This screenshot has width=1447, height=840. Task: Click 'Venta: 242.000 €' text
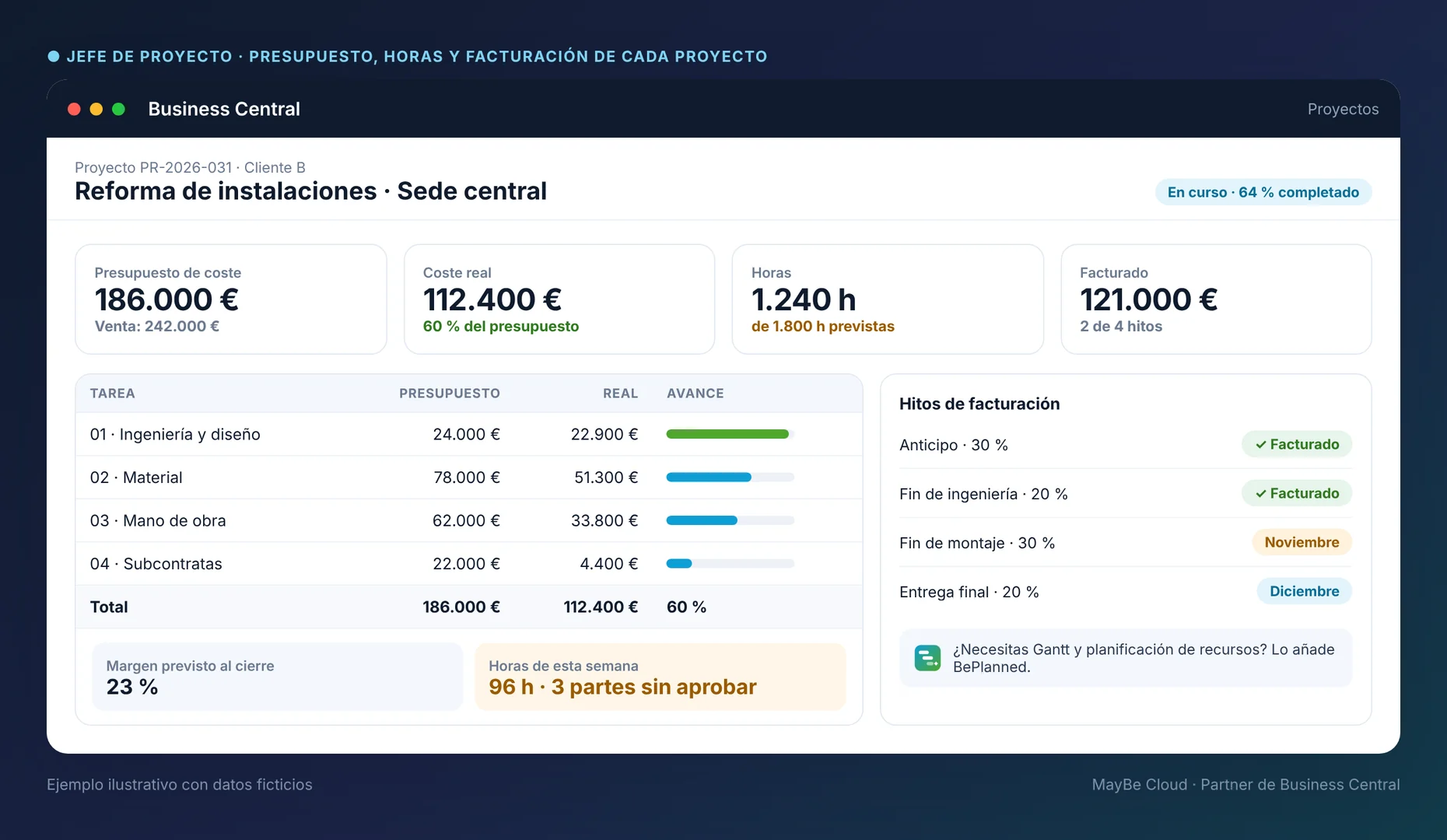tap(157, 327)
